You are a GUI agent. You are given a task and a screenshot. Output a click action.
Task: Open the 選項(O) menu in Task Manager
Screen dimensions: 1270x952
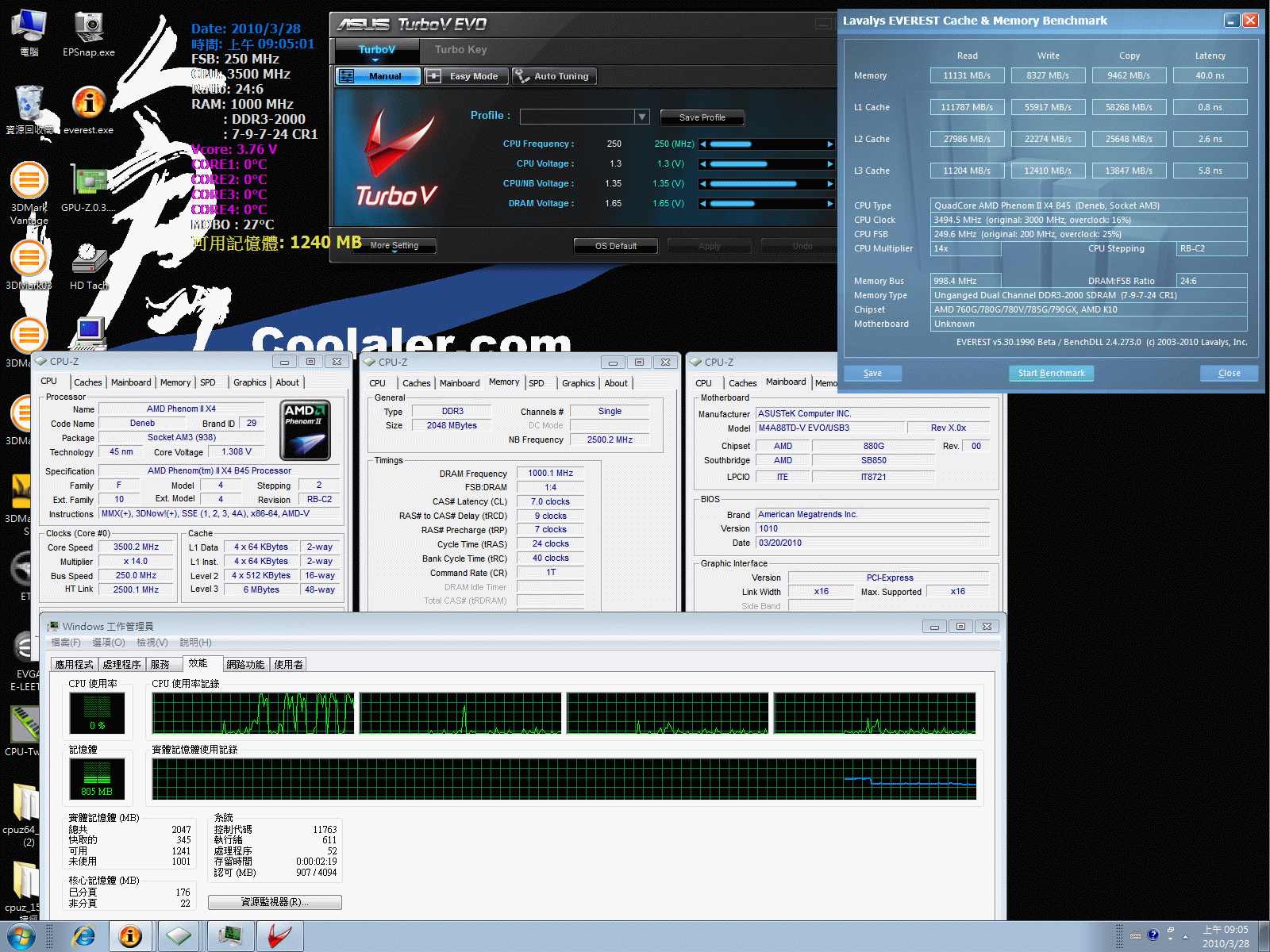(x=109, y=643)
